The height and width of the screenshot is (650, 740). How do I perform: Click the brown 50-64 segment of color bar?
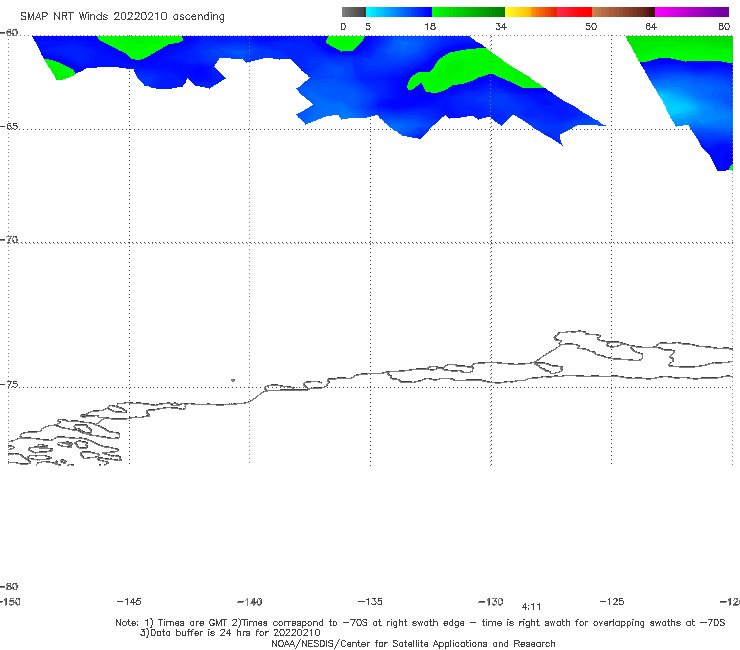coord(623,12)
